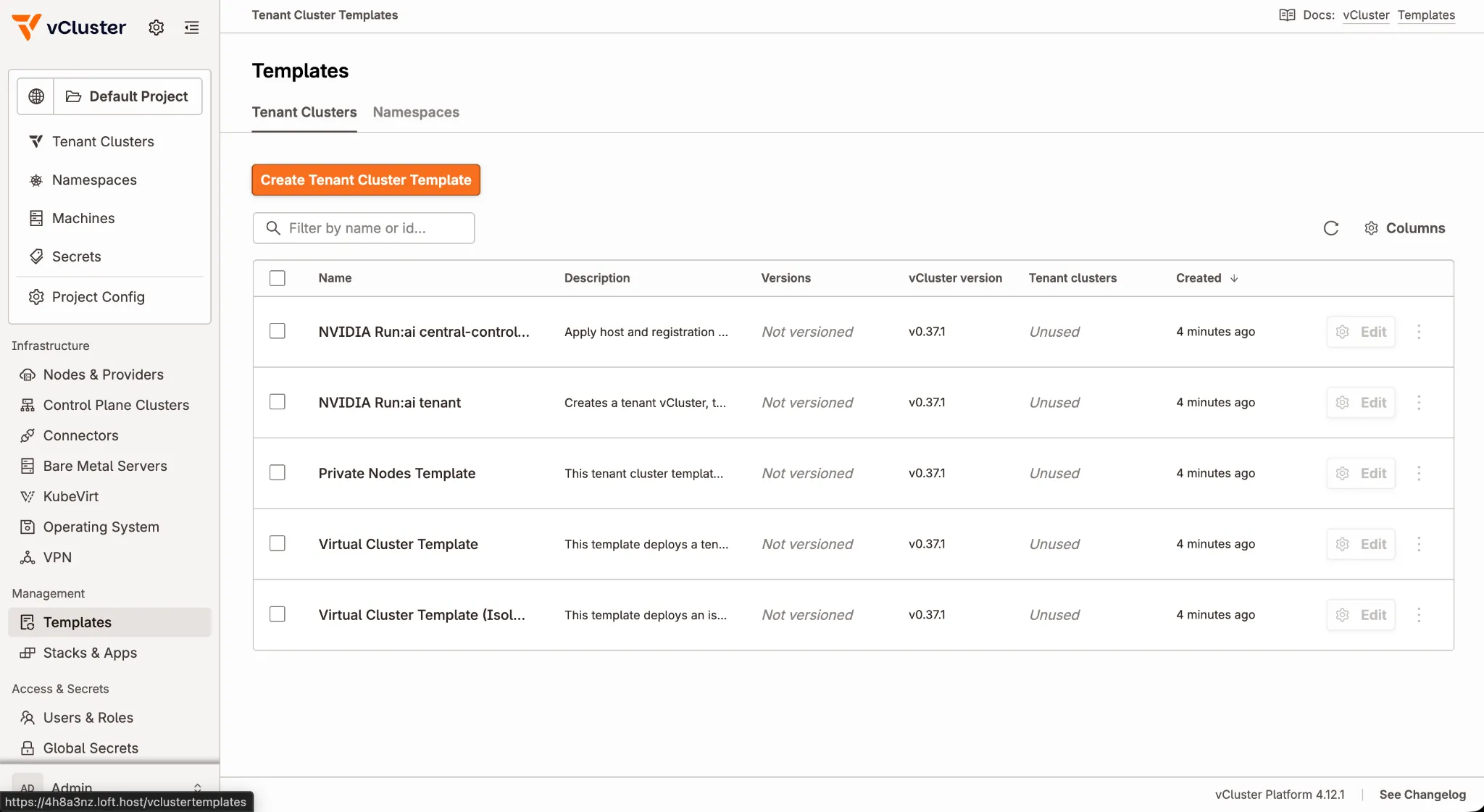Screen dimensions: 1484x812
Task: Click the Create Tenant Cluster Template button
Action: click(366, 180)
